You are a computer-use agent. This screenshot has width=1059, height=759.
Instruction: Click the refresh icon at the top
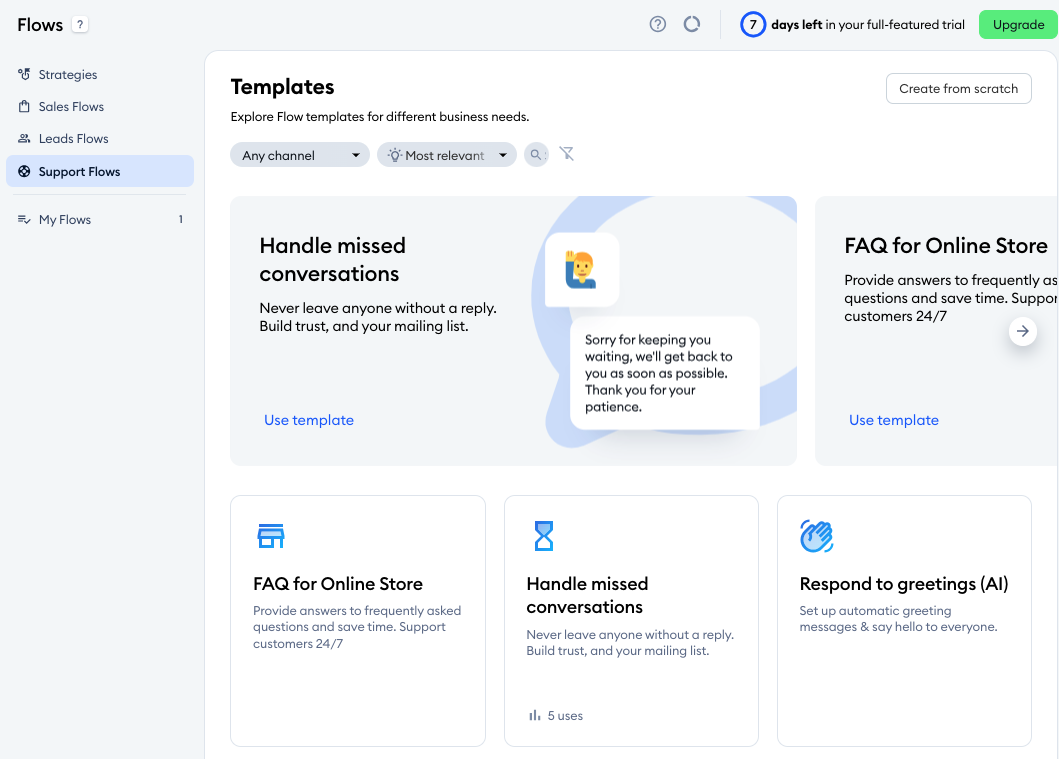[691, 23]
